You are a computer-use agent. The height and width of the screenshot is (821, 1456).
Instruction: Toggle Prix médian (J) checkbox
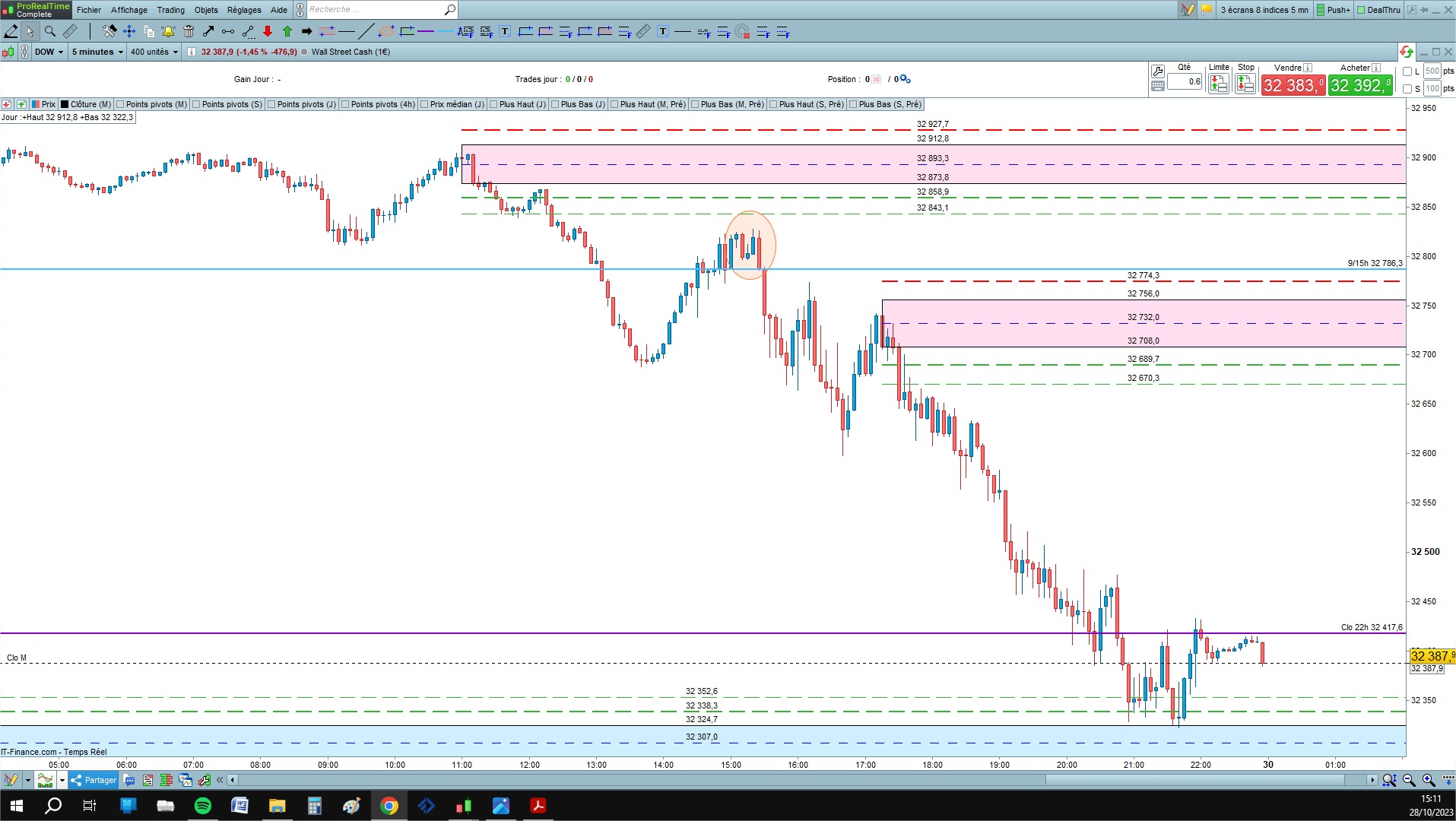[424, 104]
